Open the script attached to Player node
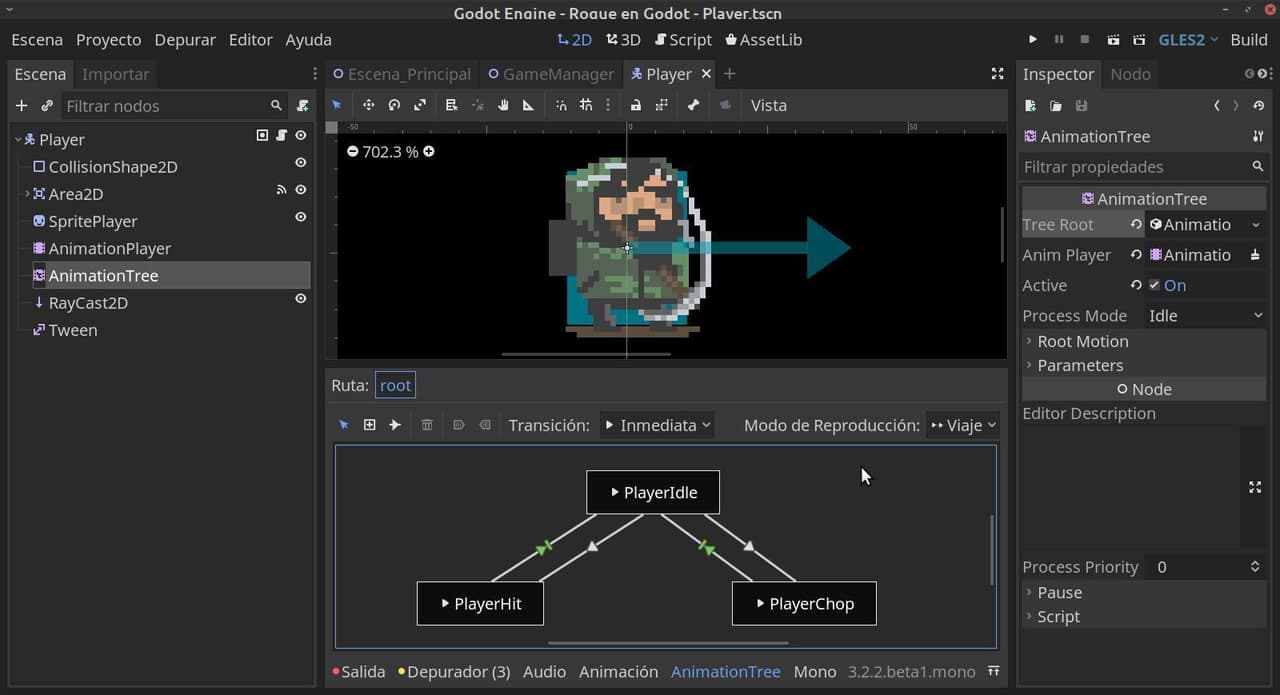Screen dimensions: 1280x695 pos(282,135)
